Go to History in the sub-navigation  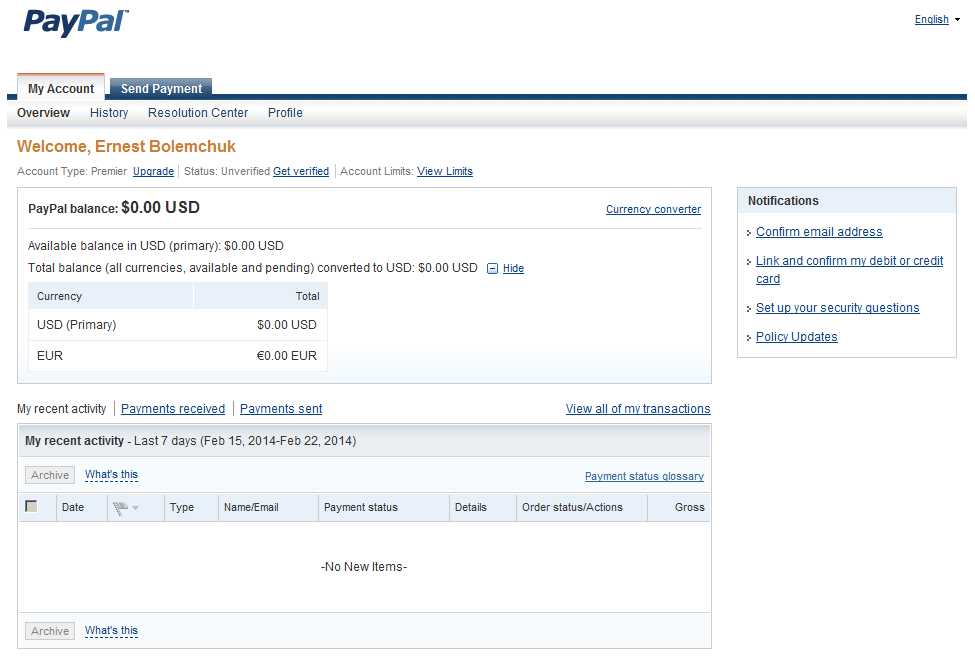[x=109, y=113]
